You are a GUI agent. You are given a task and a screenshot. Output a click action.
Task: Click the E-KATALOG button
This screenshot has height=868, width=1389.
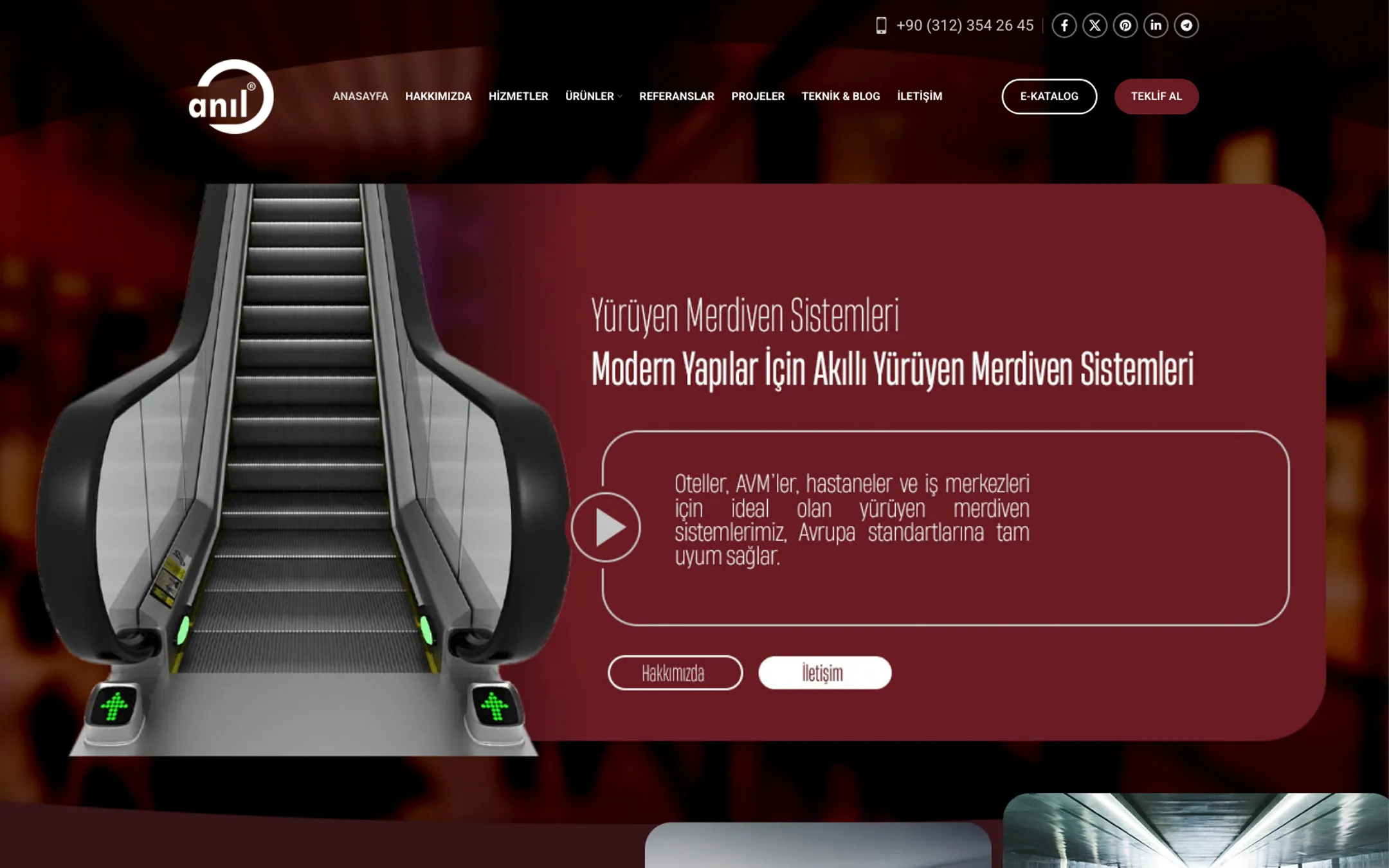[1049, 96]
